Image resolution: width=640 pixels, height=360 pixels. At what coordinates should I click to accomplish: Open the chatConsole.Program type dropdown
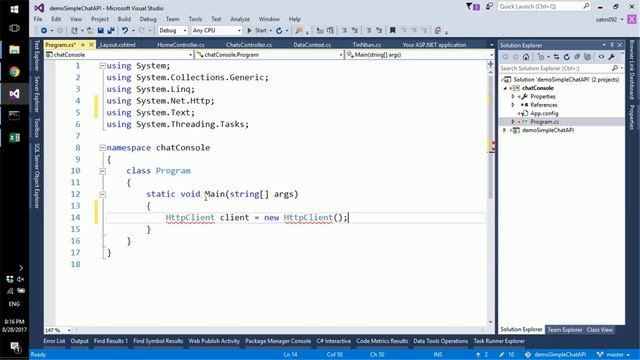click(269, 55)
